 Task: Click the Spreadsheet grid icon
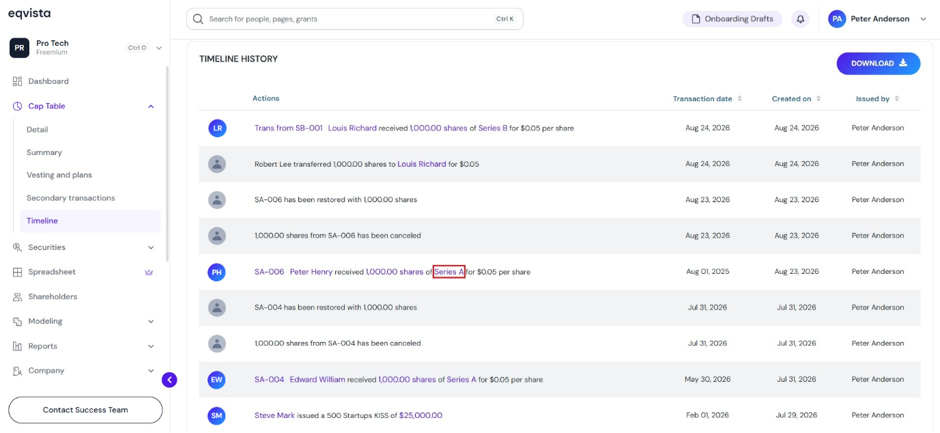click(17, 272)
